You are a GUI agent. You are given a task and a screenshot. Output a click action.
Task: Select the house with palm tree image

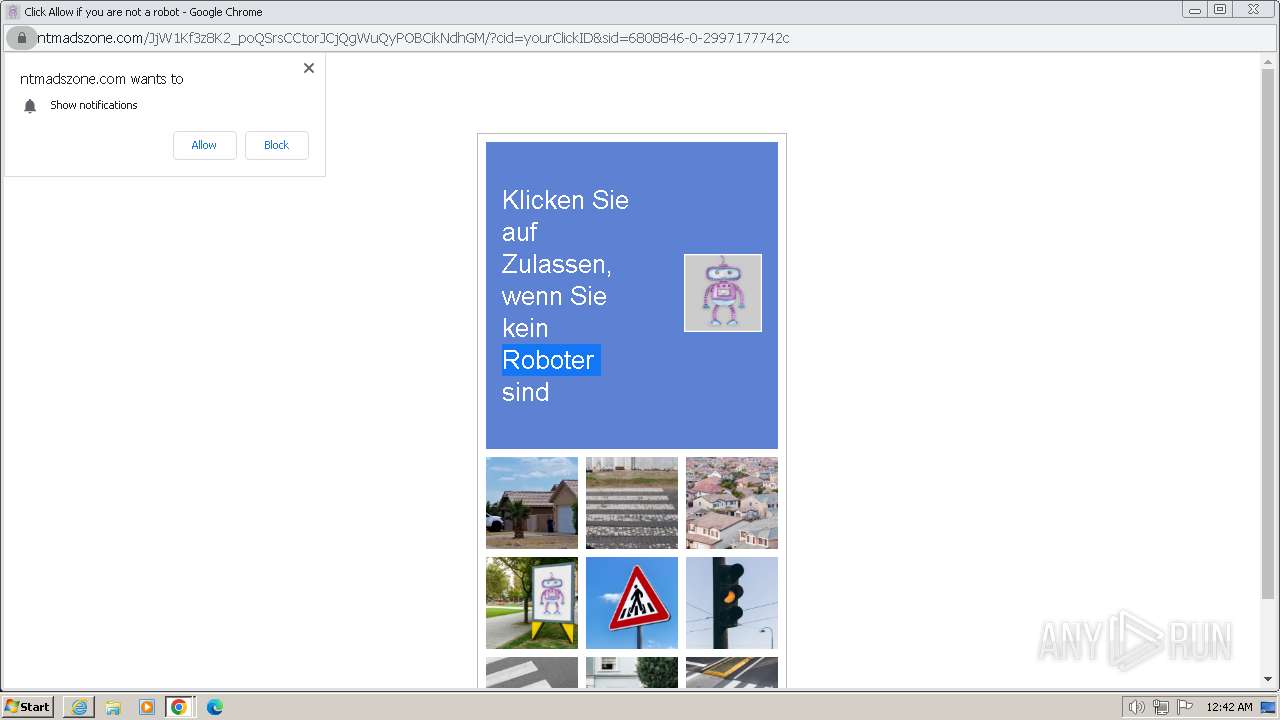point(532,503)
